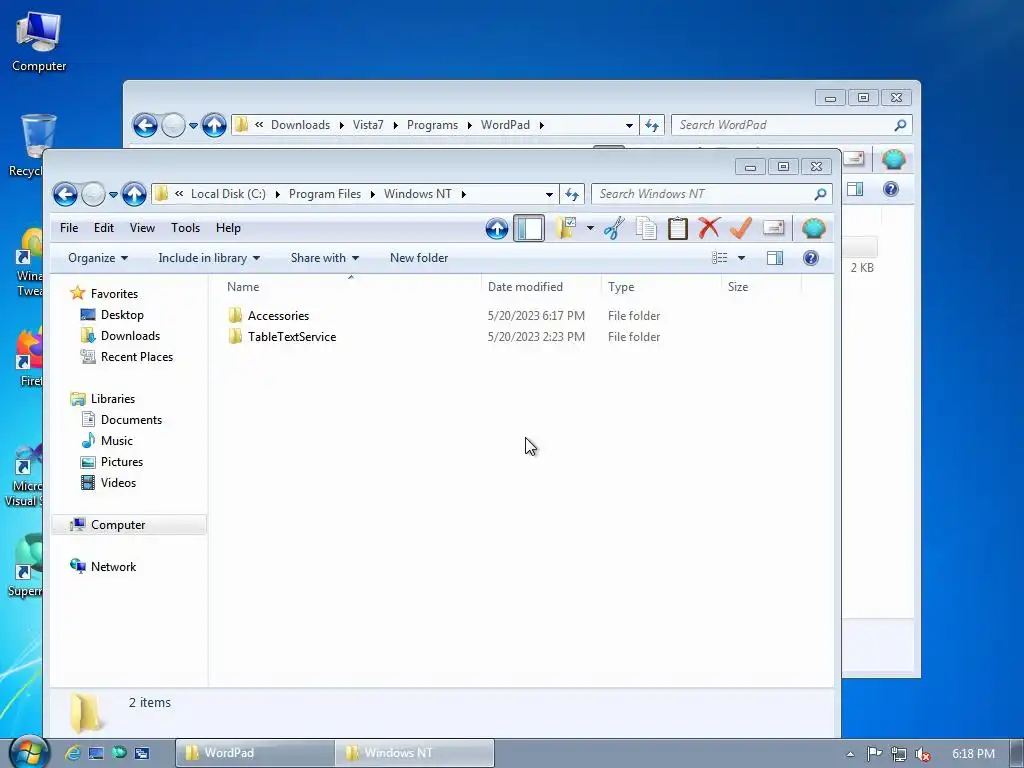Click the Cut scissors icon
The width and height of the screenshot is (1024, 768).
click(614, 228)
